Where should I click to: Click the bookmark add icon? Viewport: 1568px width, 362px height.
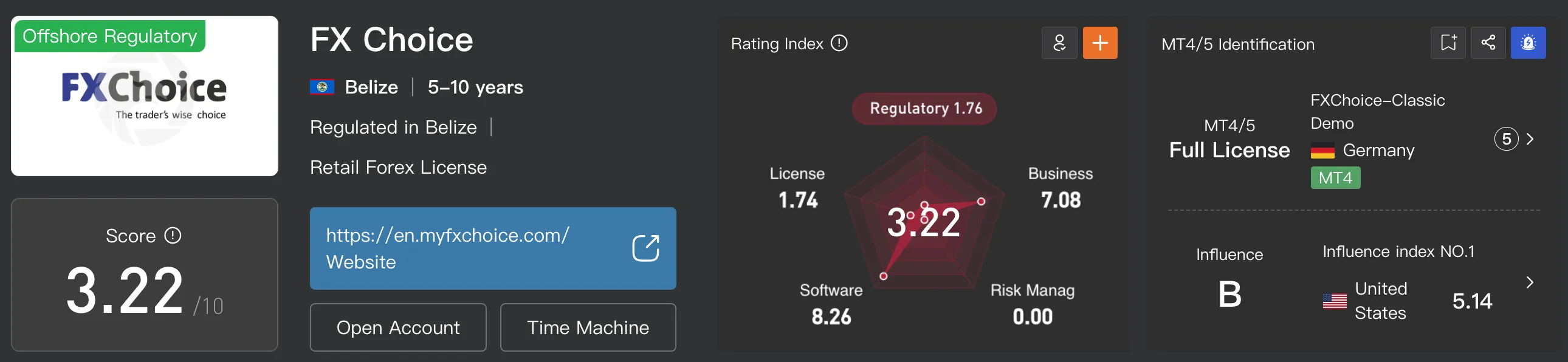(x=1448, y=43)
